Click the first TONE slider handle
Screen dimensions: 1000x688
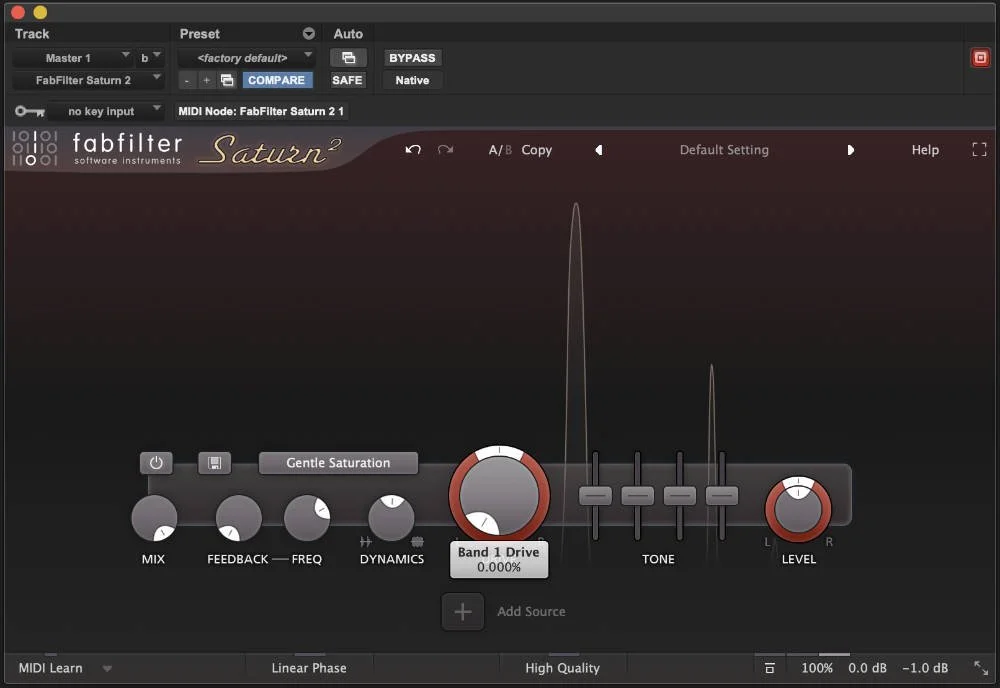click(x=595, y=495)
